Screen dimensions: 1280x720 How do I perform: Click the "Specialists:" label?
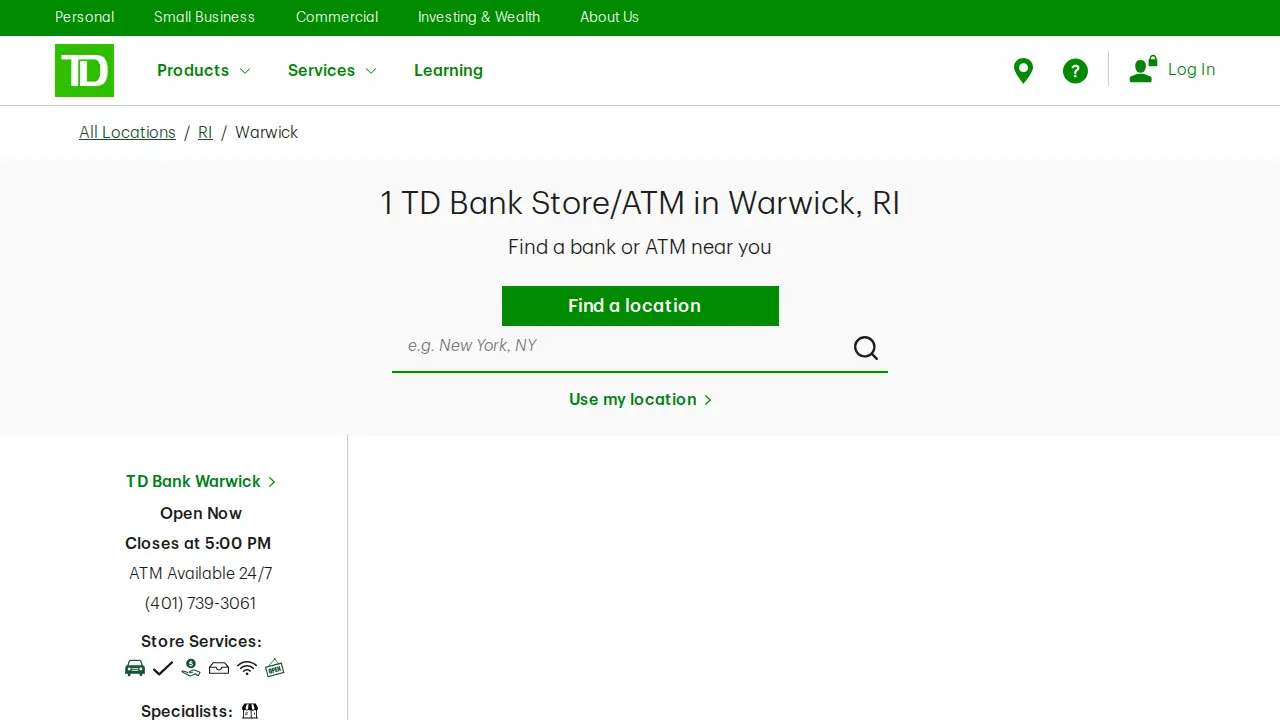[187, 711]
